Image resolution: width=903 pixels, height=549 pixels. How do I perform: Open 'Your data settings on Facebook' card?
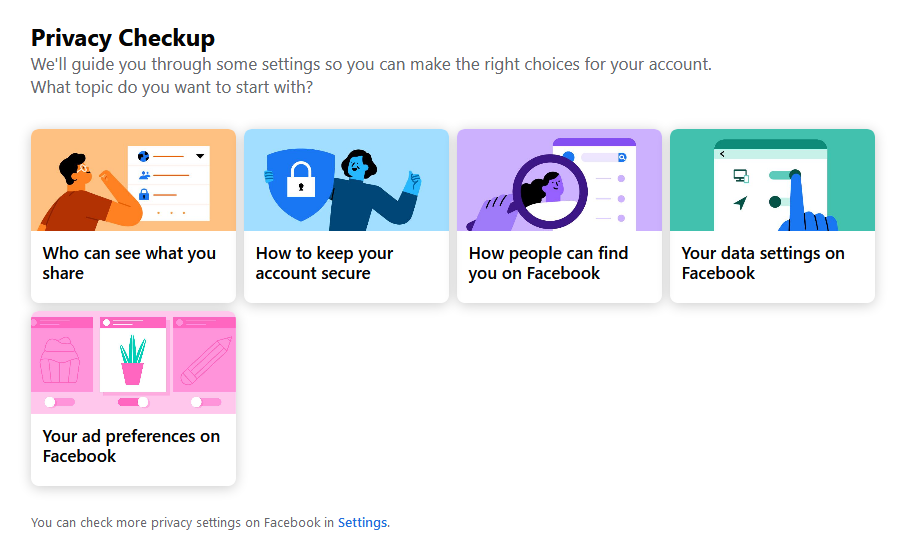(x=772, y=216)
